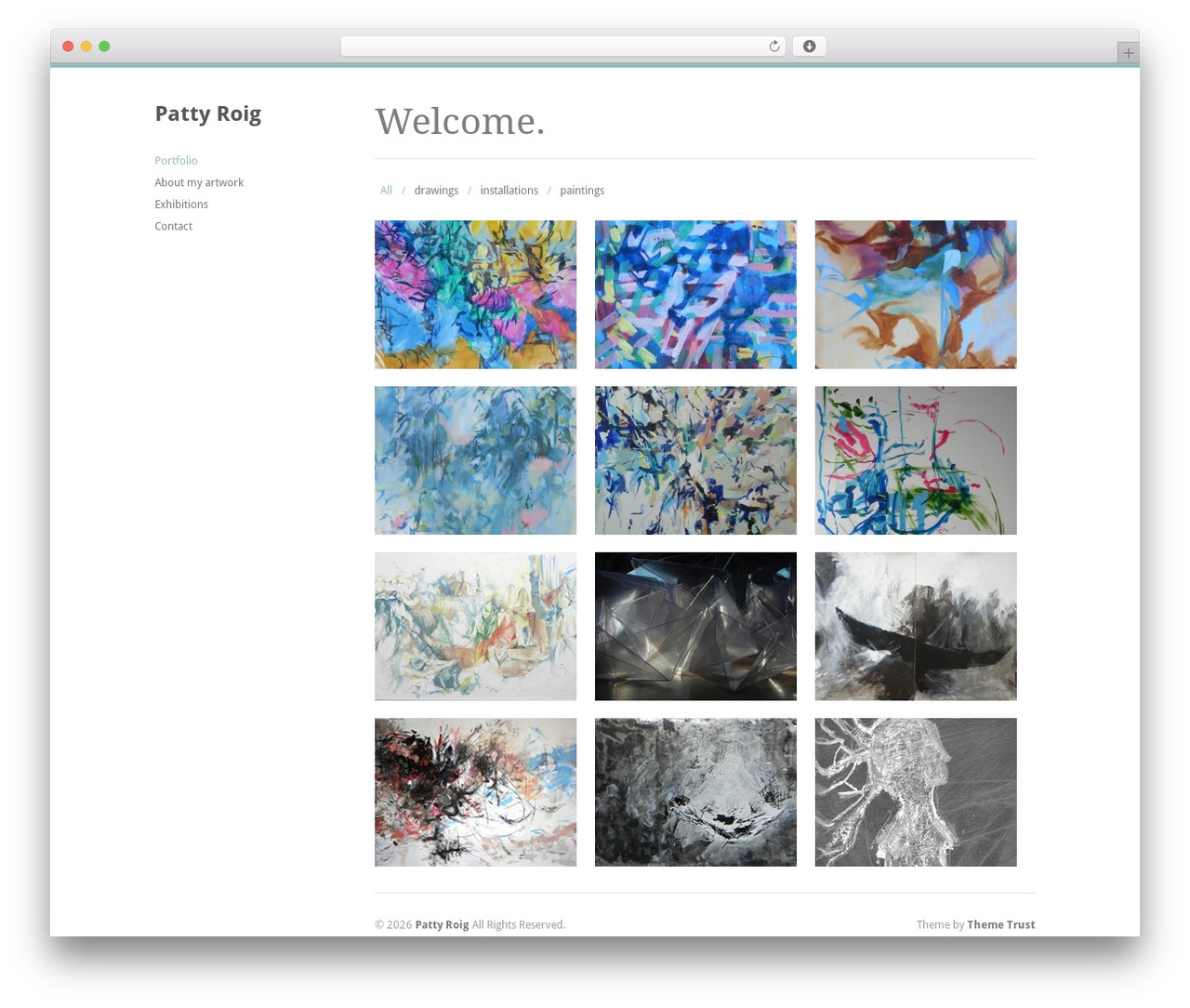Open the dark grey monochrome abstract thumbnail
The width and height of the screenshot is (1190, 1008).
(x=695, y=792)
